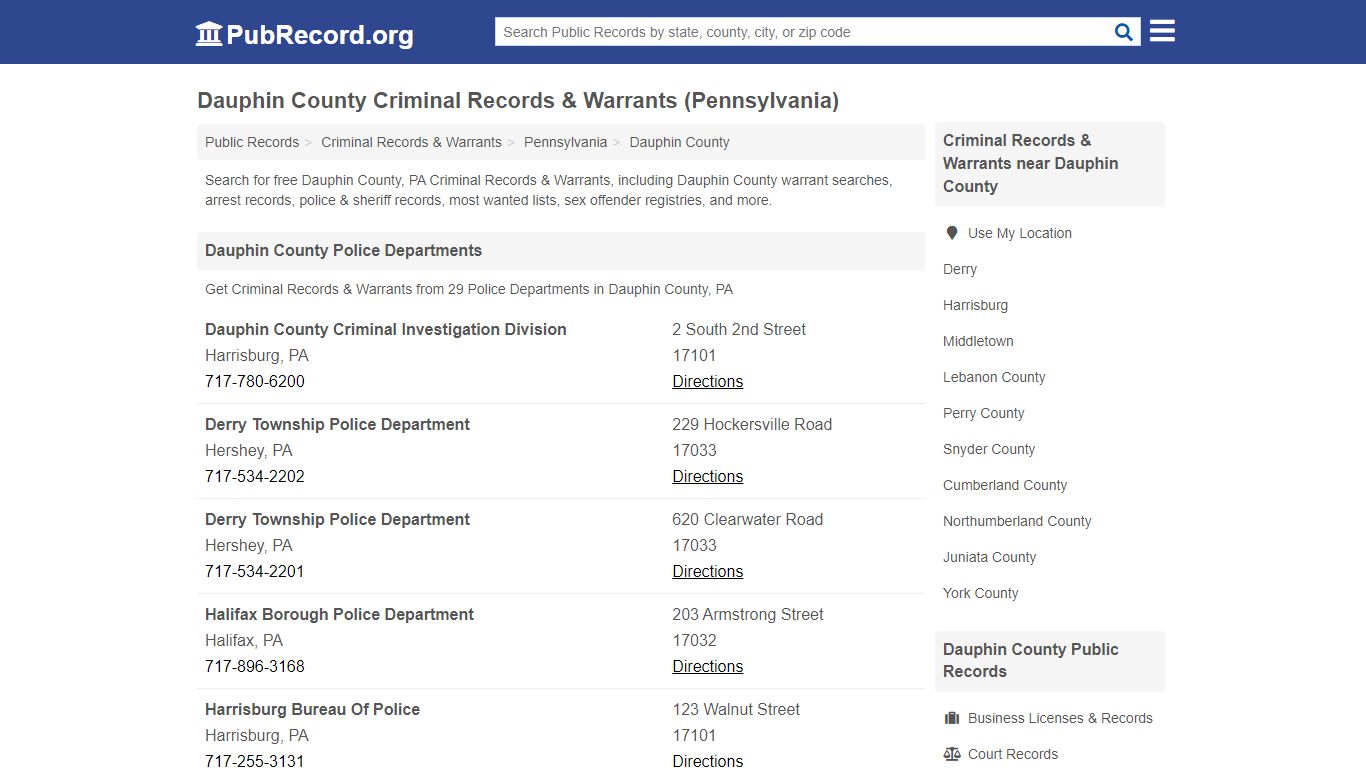Click Criminal Records & Warrants near Dauphin heading
1366x768 pixels.
[1031, 163]
